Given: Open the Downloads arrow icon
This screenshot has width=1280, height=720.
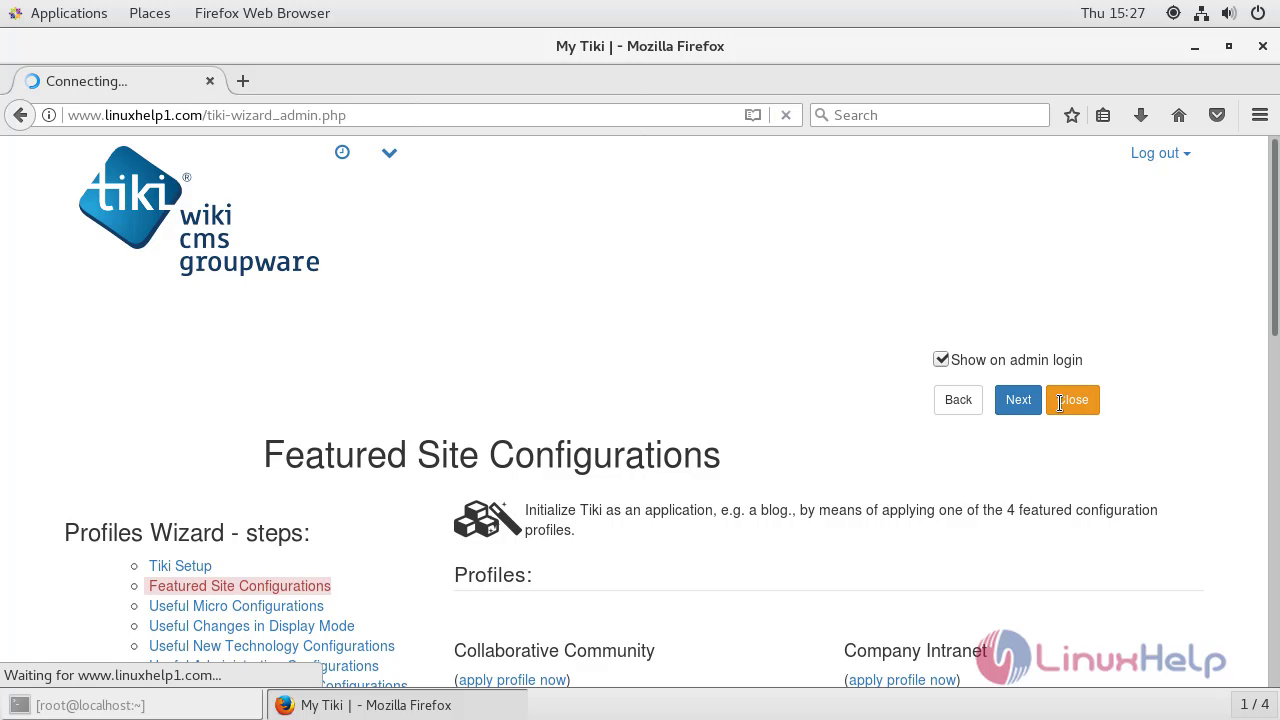Looking at the screenshot, I should tap(1140, 115).
